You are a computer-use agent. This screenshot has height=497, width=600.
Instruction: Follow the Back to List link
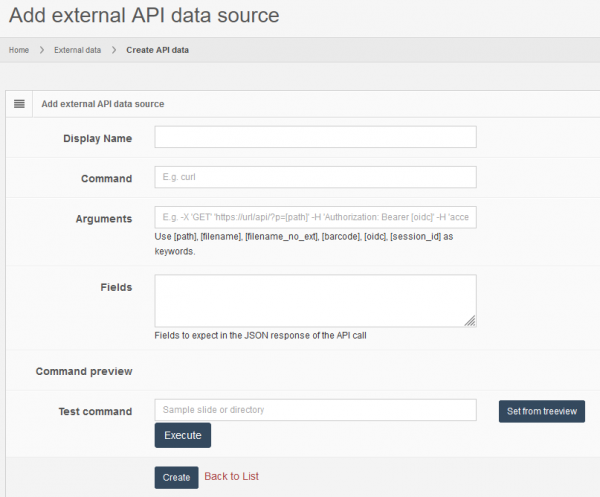click(231, 477)
